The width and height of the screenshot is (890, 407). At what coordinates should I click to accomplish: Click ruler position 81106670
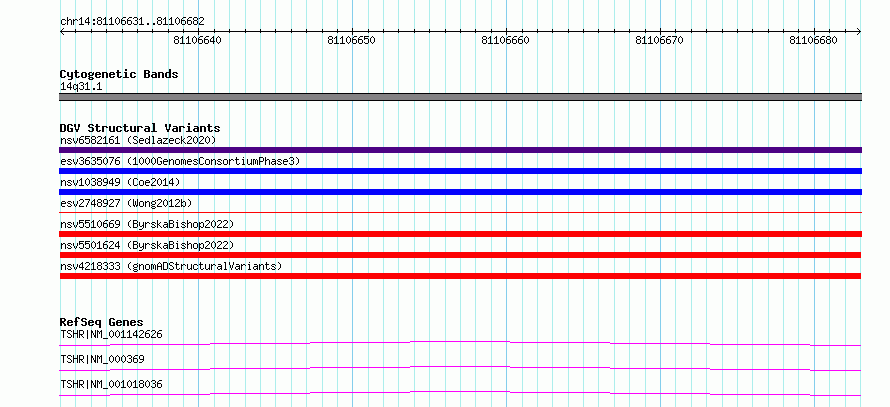(x=660, y=40)
